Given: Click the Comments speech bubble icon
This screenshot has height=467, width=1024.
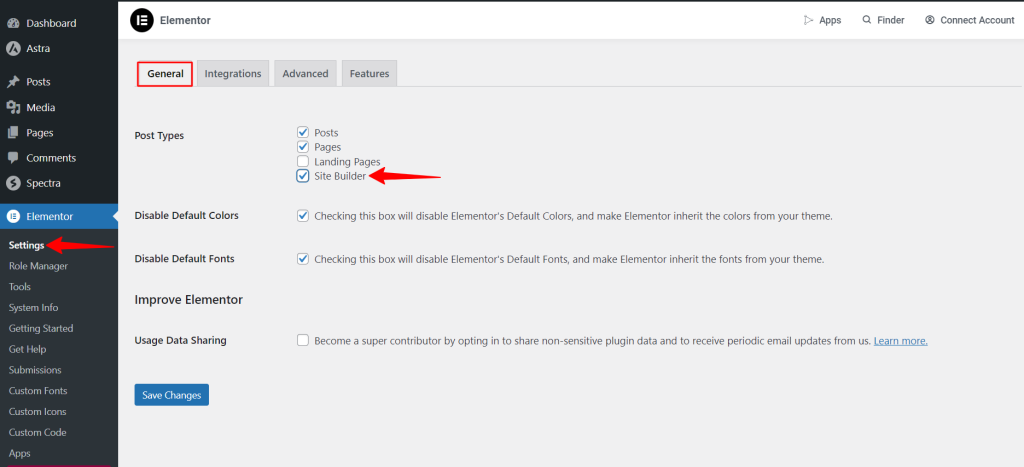Looking at the screenshot, I should [x=12, y=158].
